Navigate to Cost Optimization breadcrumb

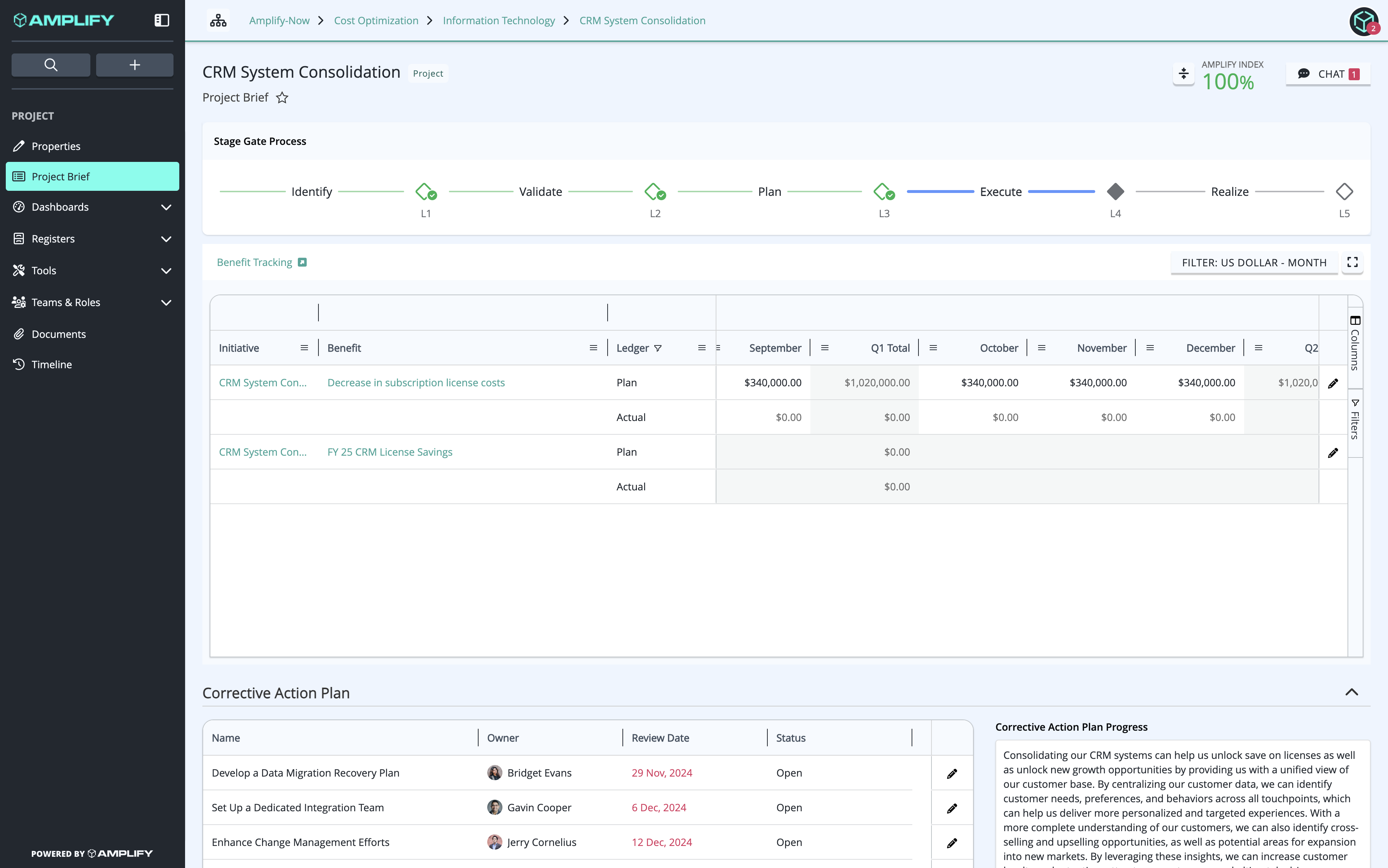pos(376,21)
